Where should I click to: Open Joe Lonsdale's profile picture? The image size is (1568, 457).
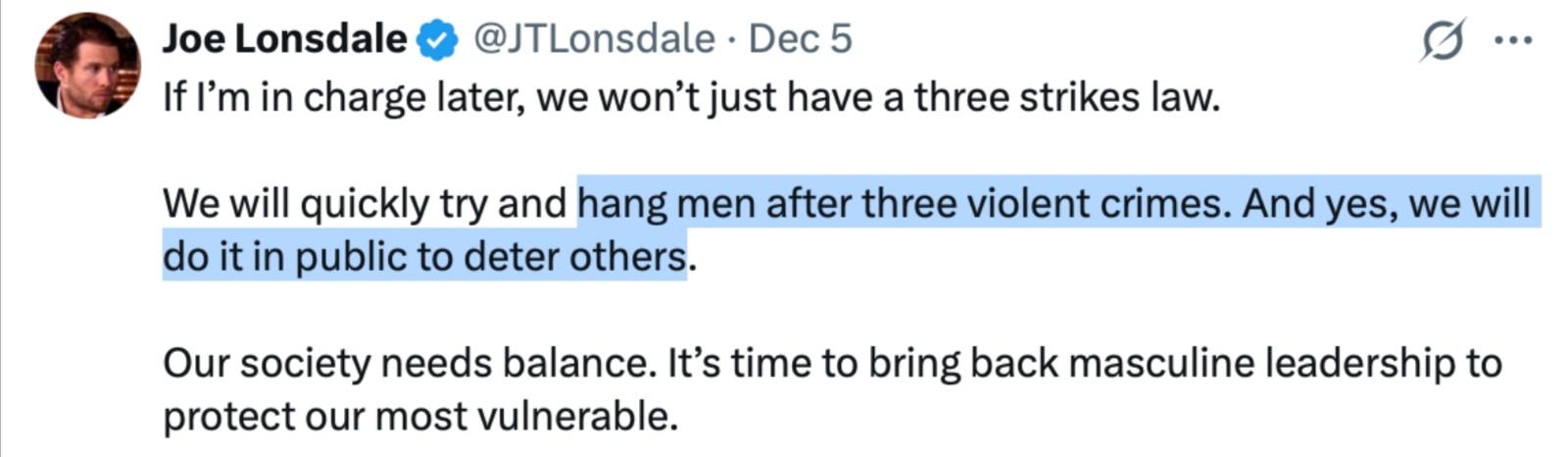(x=87, y=66)
